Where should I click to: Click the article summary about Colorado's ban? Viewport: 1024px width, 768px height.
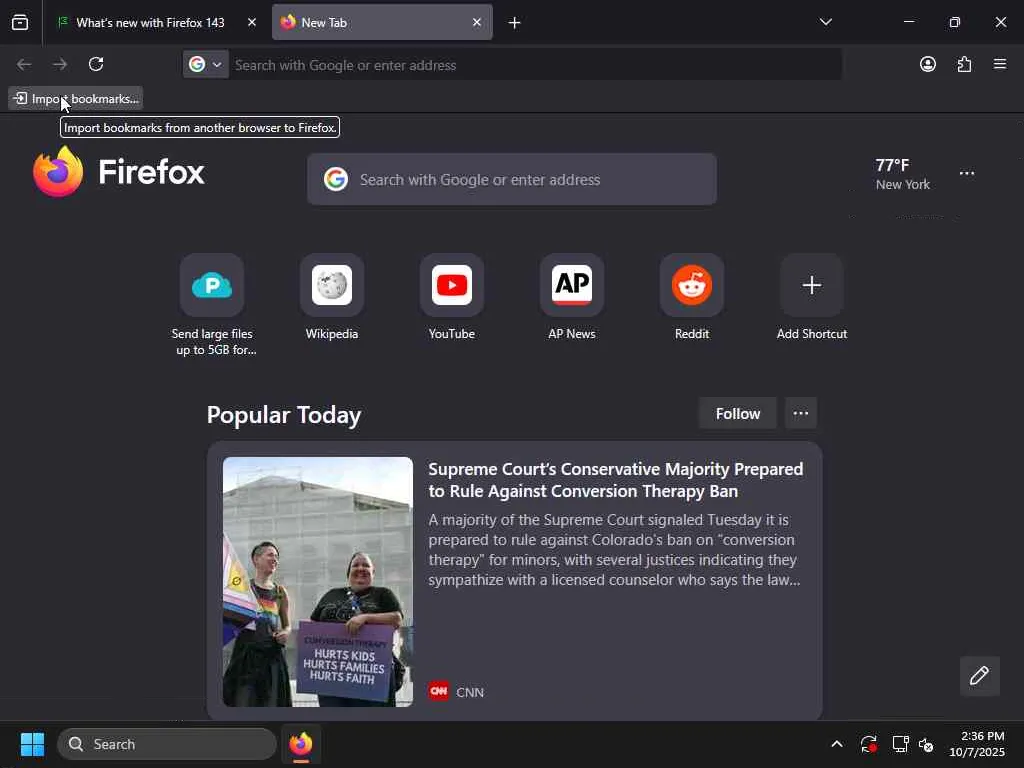(x=614, y=550)
